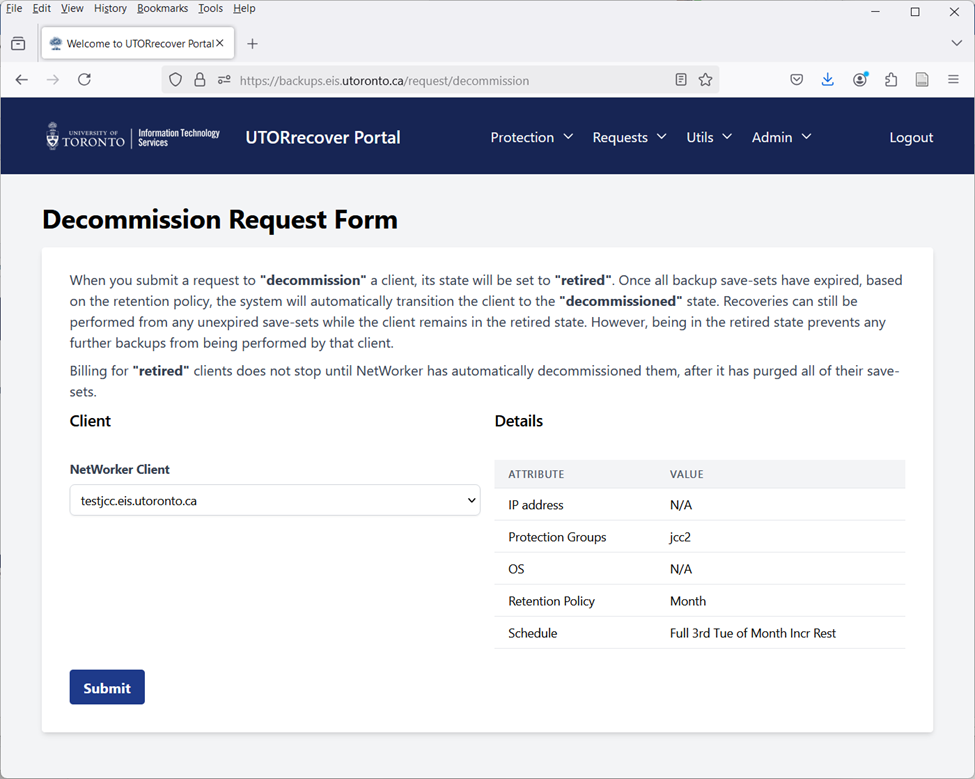The width and height of the screenshot is (975, 779).
Task: Open the NetWorker Client select box
Action: coord(275,500)
